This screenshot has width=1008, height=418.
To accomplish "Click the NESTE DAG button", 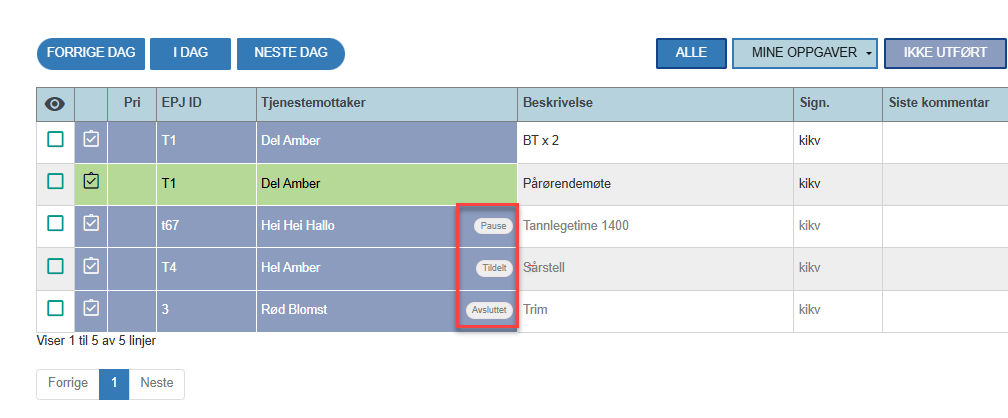I will pyautogui.click(x=291, y=53).
